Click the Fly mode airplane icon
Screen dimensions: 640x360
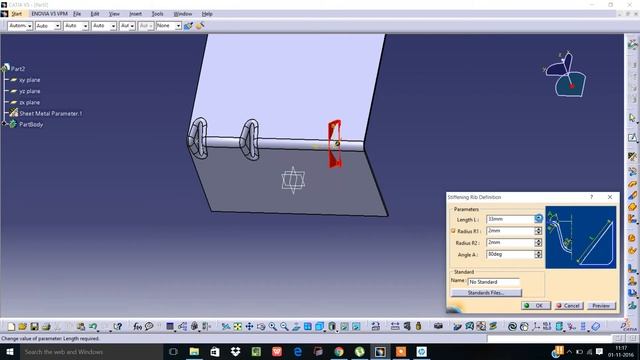point(226,327)
